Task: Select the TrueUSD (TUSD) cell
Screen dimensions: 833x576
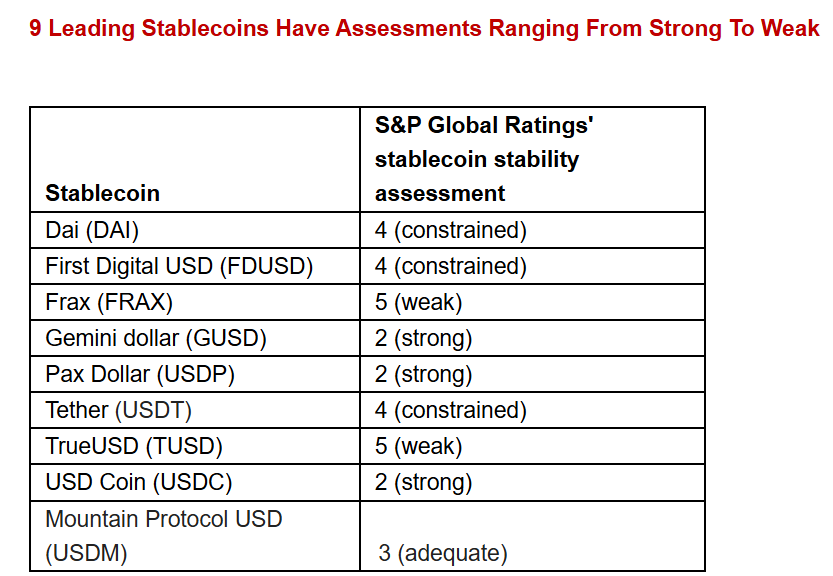Action: 134,446
